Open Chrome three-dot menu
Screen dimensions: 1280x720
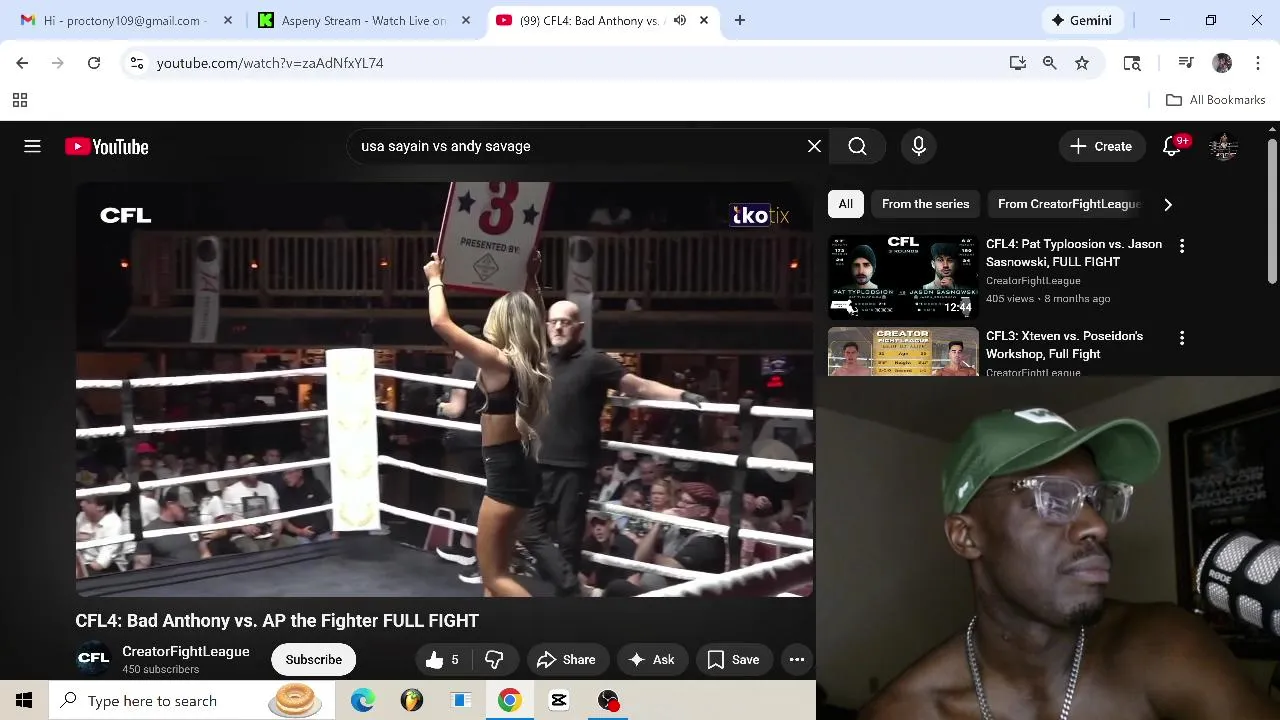pyautogui.click(x=1256, y=63)
